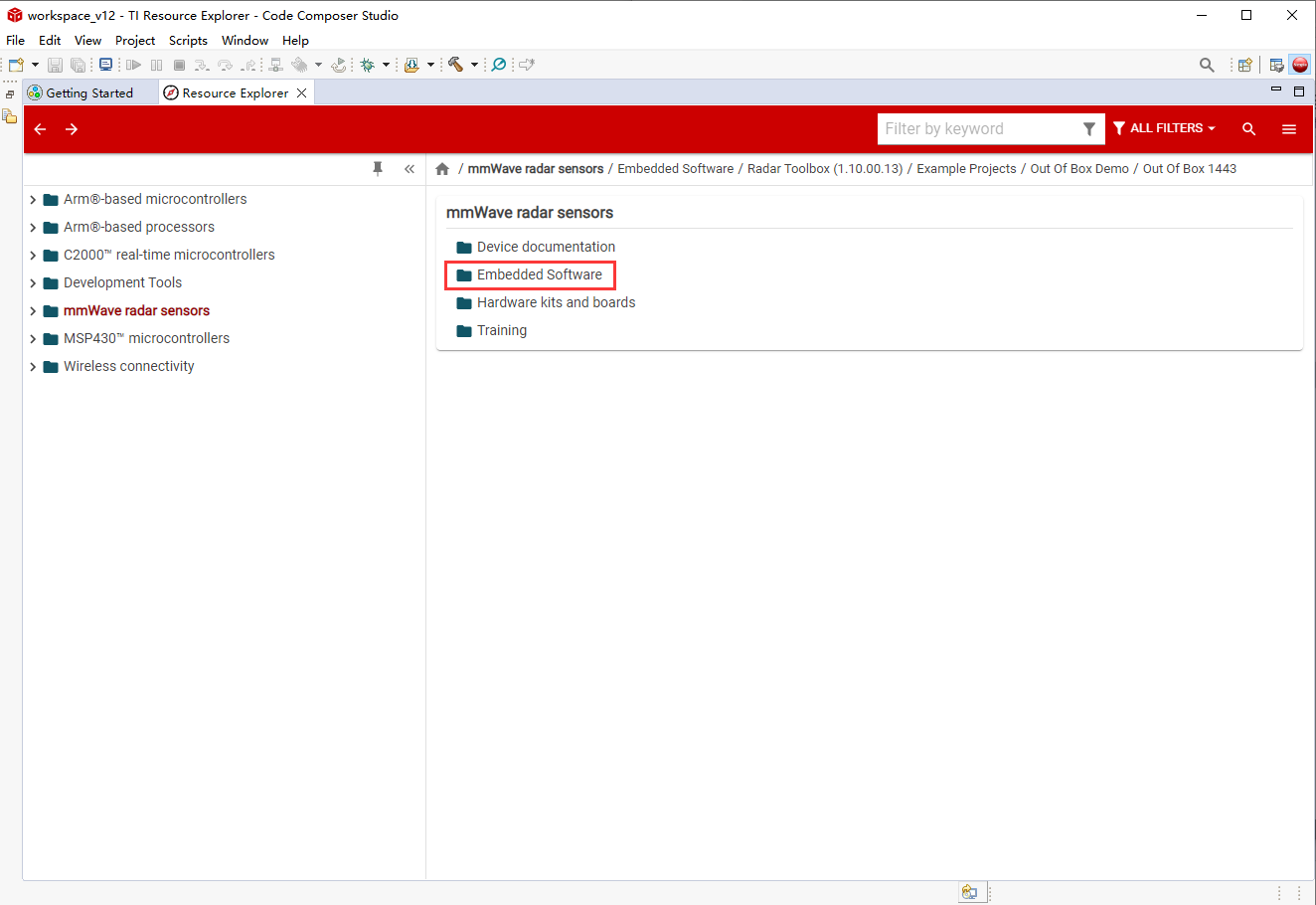Image resolution: width=1316 pixels, height=905 pixels.
Task: Click the Restart toolbar icon
Action: tap(339, 65)
